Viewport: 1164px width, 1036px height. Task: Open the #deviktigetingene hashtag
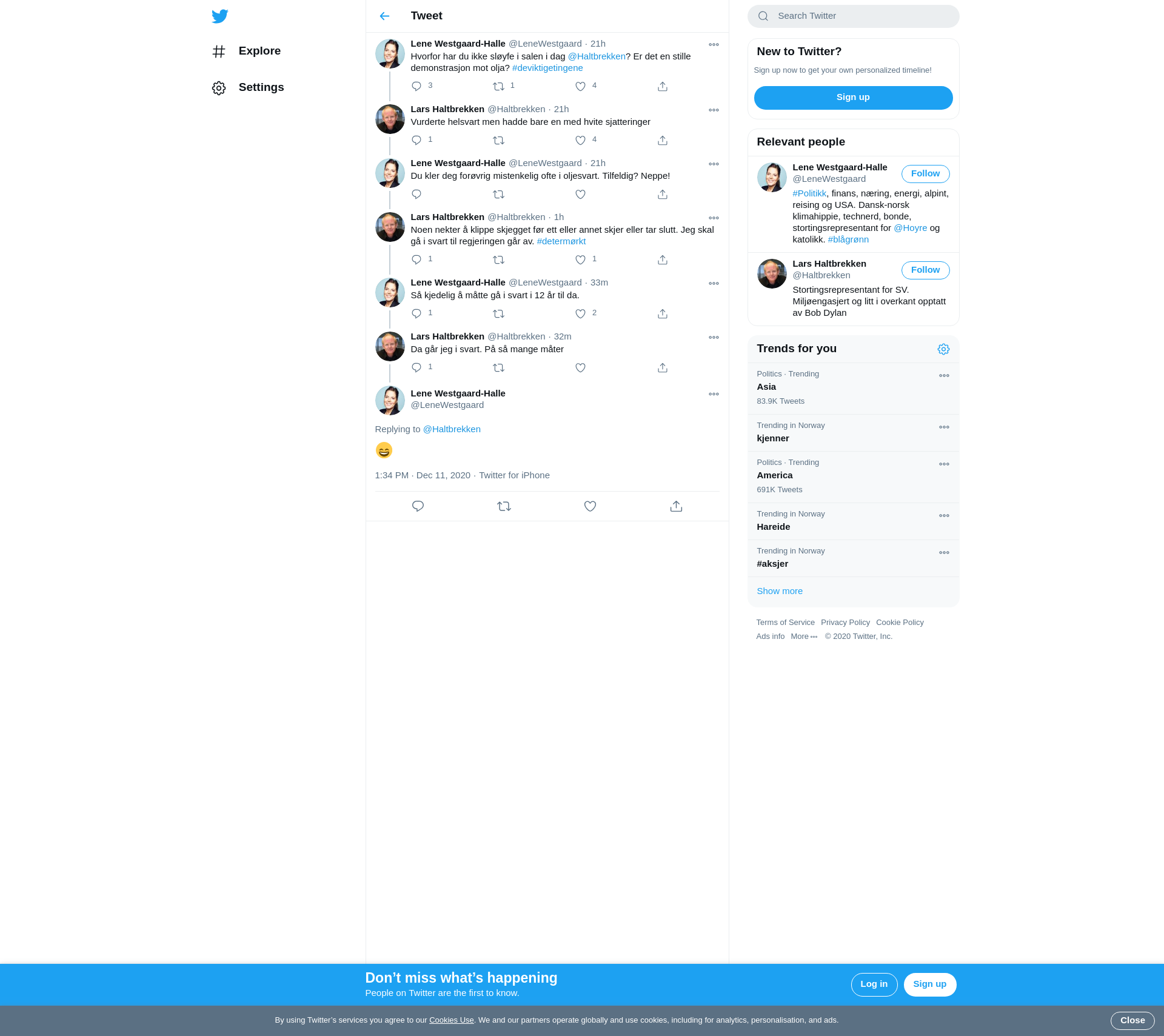point(547,68)
